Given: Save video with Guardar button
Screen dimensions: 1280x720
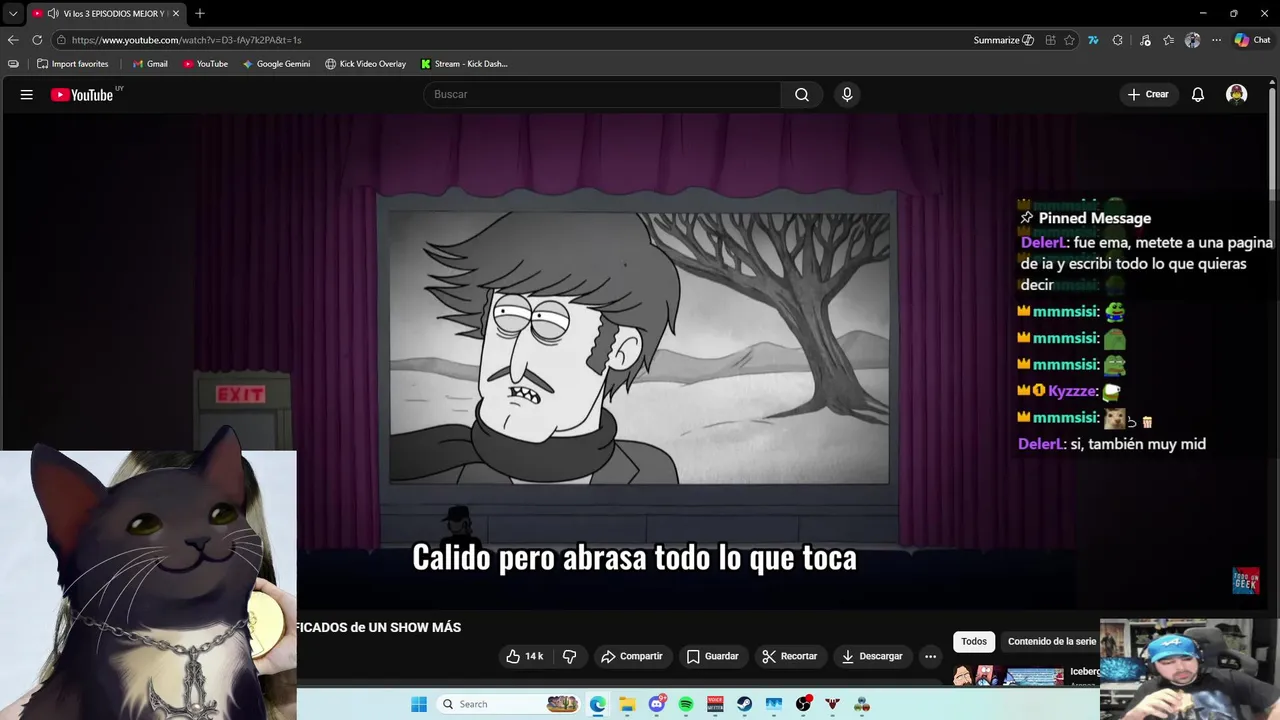Looking at the screenshot, I should tap(712, 656).
